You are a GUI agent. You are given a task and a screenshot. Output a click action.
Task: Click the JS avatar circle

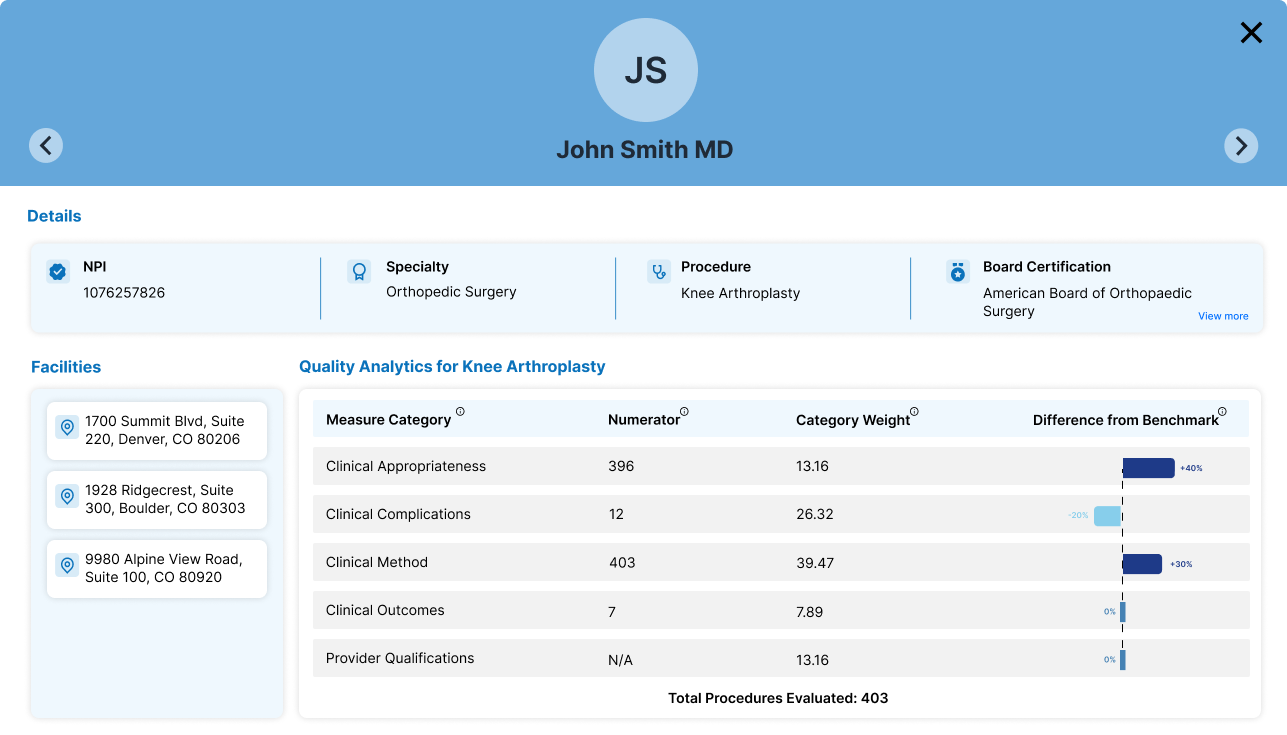click(645, 71)
